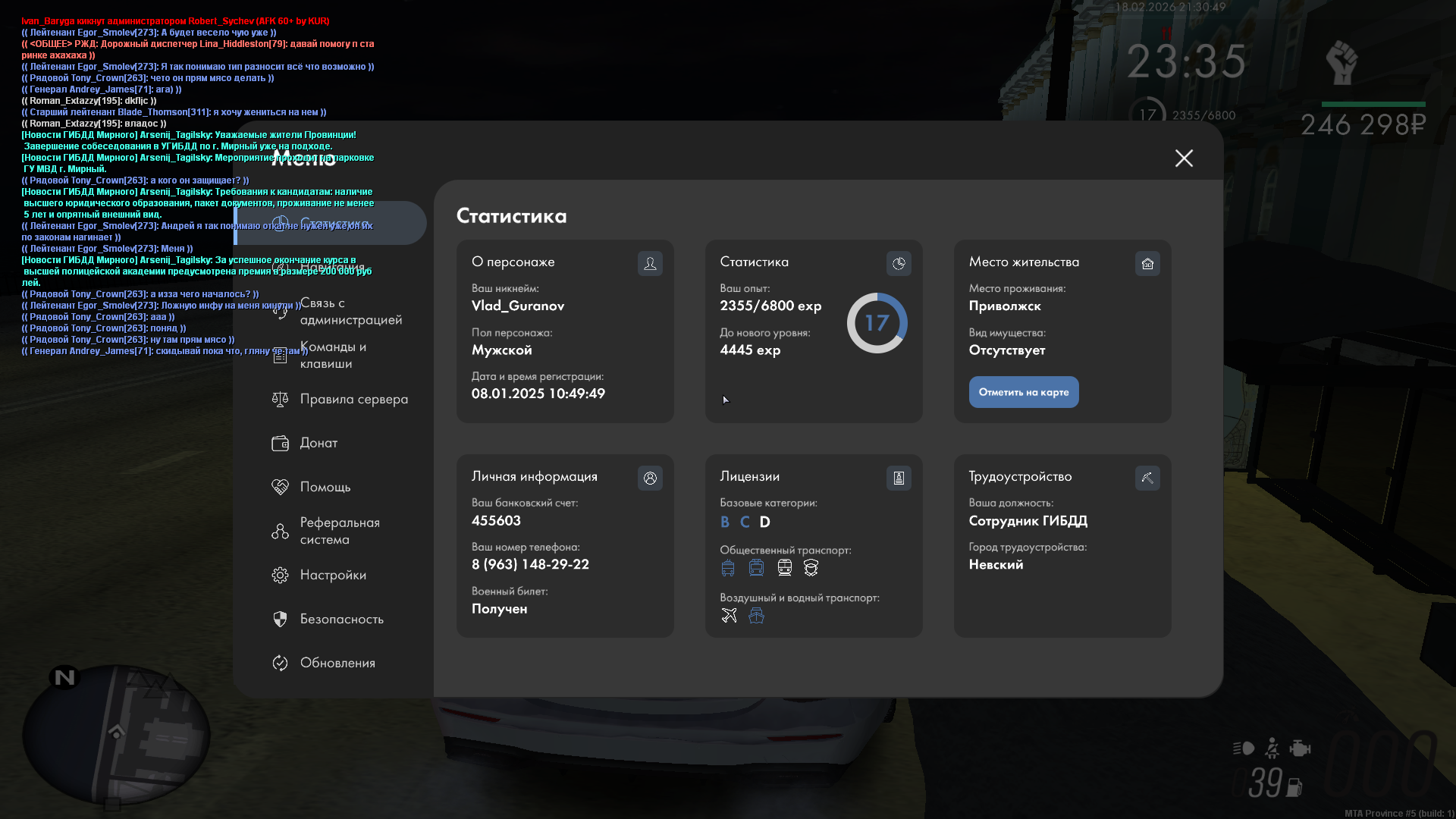1456x819 pixels.
Task: Click the user circle icon in Личная информация card
Action: tap(650, 479)
